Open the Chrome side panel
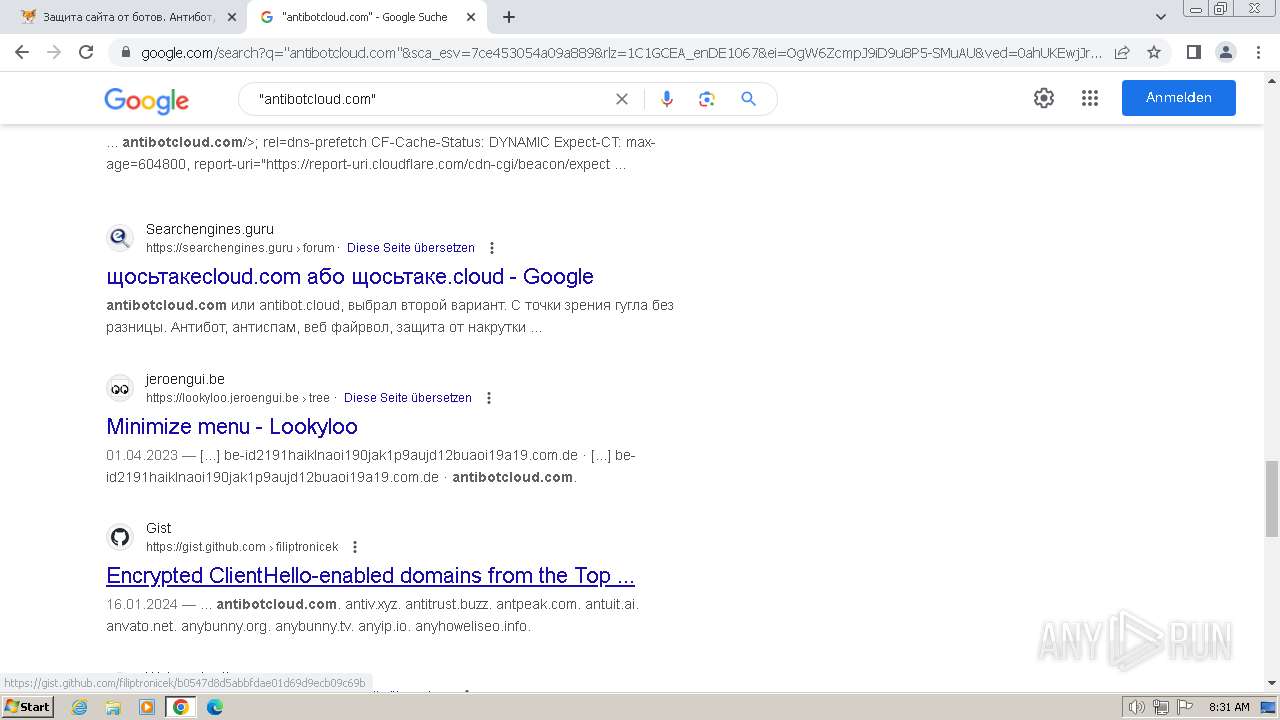This screenshot has height=720, width=1280. click(x=1193, y=52)
